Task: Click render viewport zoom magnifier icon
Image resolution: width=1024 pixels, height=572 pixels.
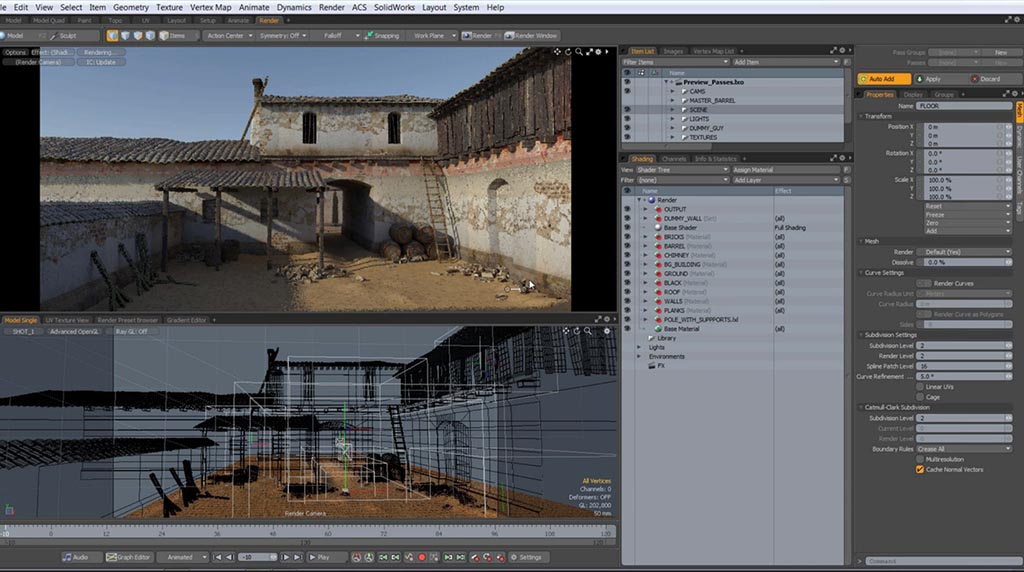Action: point(579,52)
